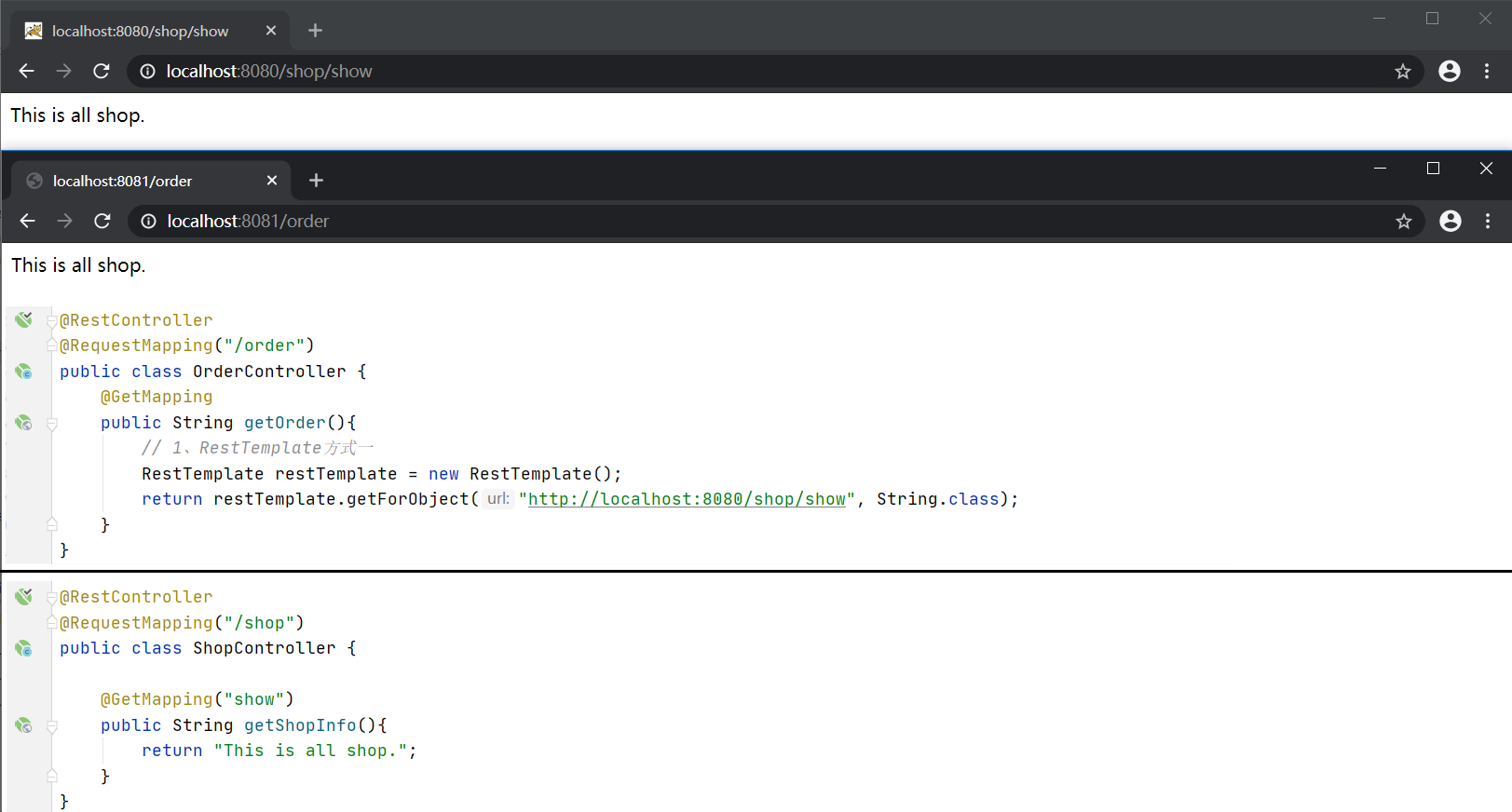Reload the localhost:8081/order page
The width and height of the screenshot is (1512, 812).
102,221
